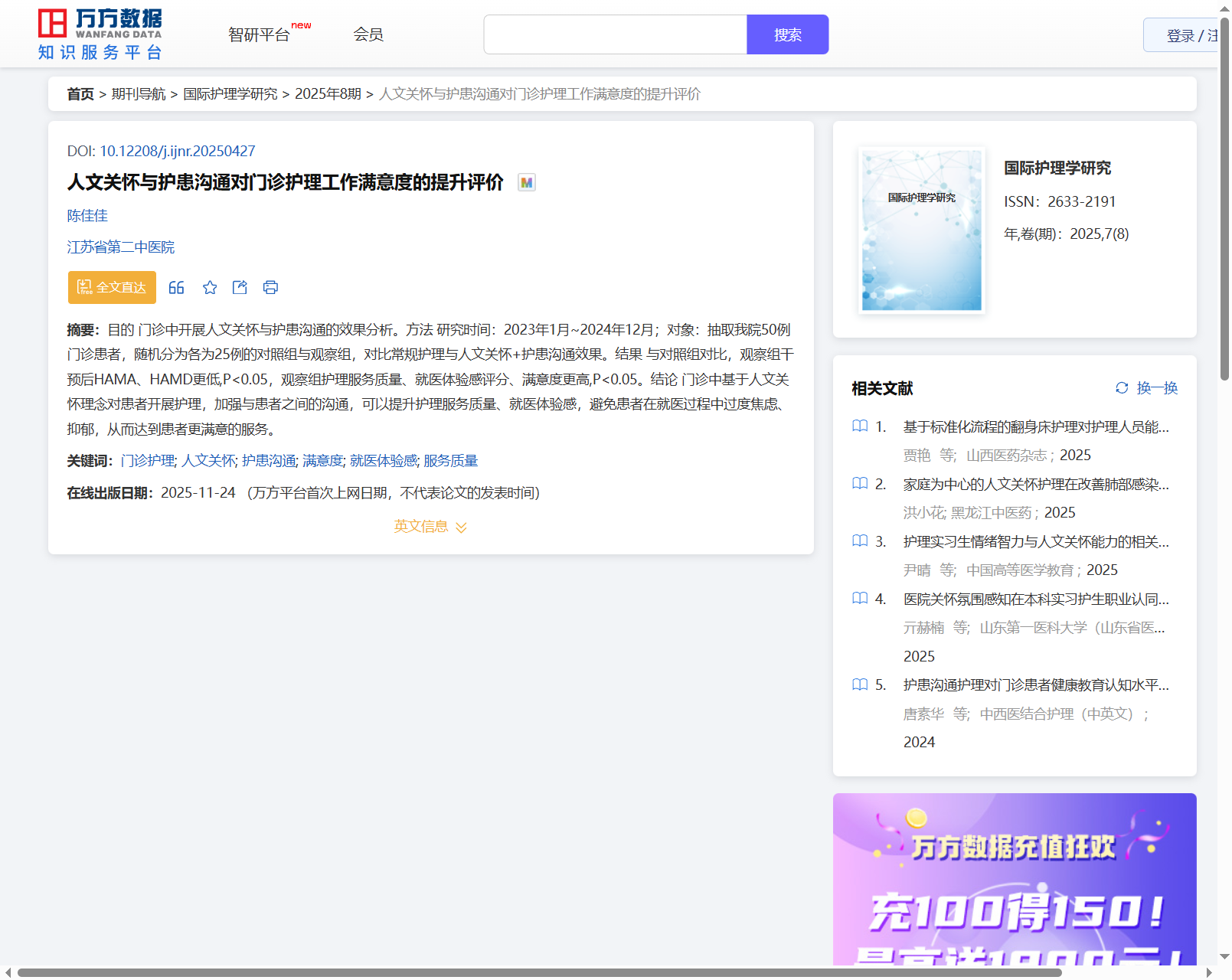
Task: Open the 会员 menu item
Action: pyautogui.click(x=368, y=34)
